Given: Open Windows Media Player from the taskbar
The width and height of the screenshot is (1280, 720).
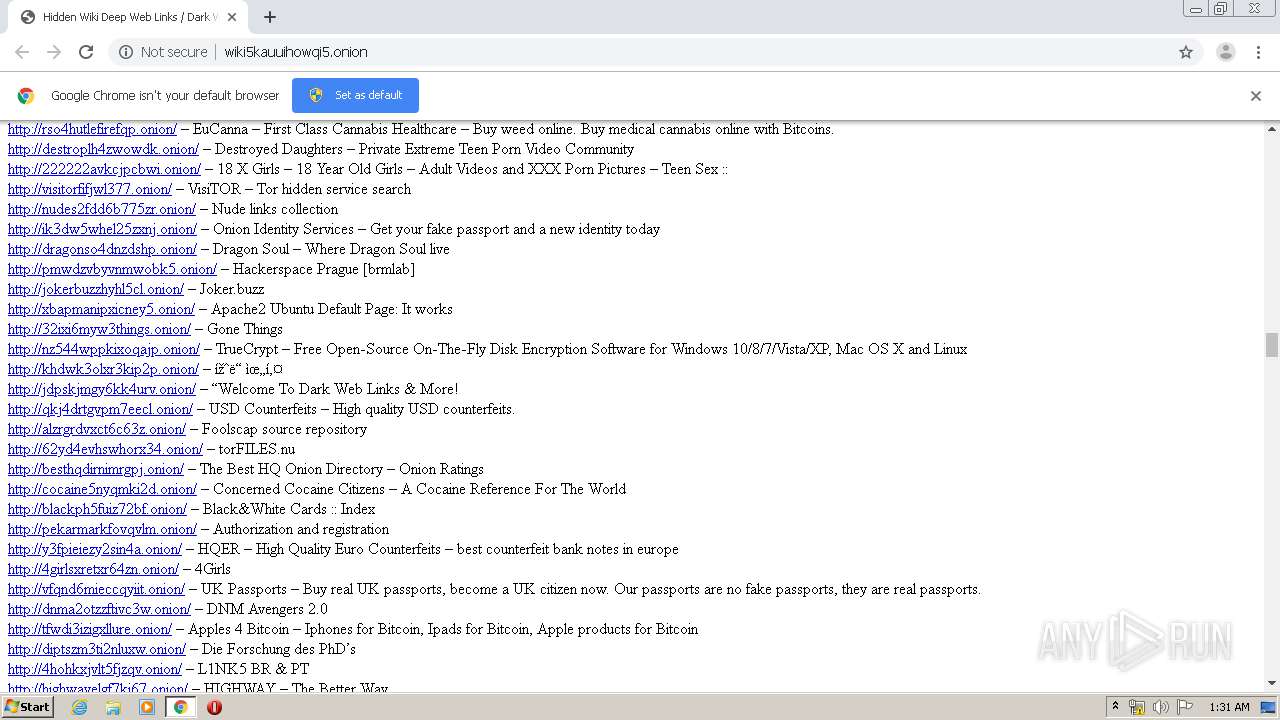Looking at the screenshot, I should coord(147,707).
